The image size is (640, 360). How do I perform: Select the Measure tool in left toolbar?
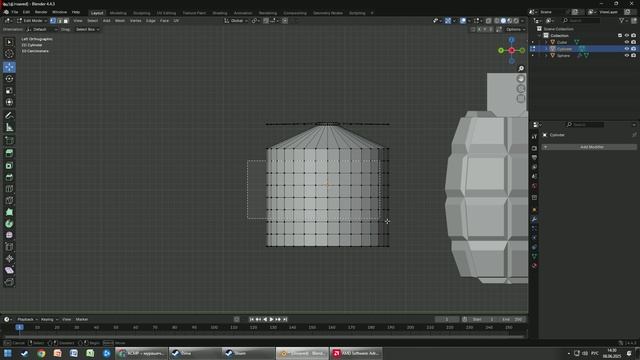pyautogui.click(x=9, y=127)
